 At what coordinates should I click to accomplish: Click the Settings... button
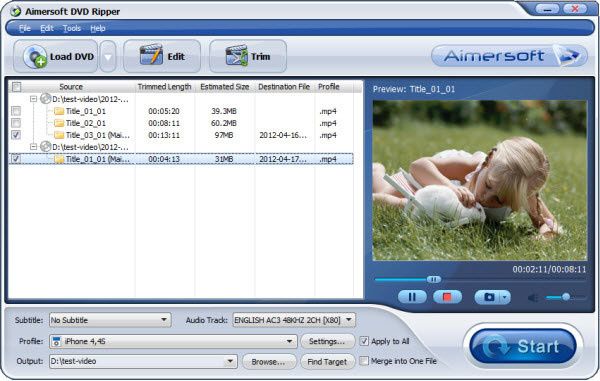point(327,341)
